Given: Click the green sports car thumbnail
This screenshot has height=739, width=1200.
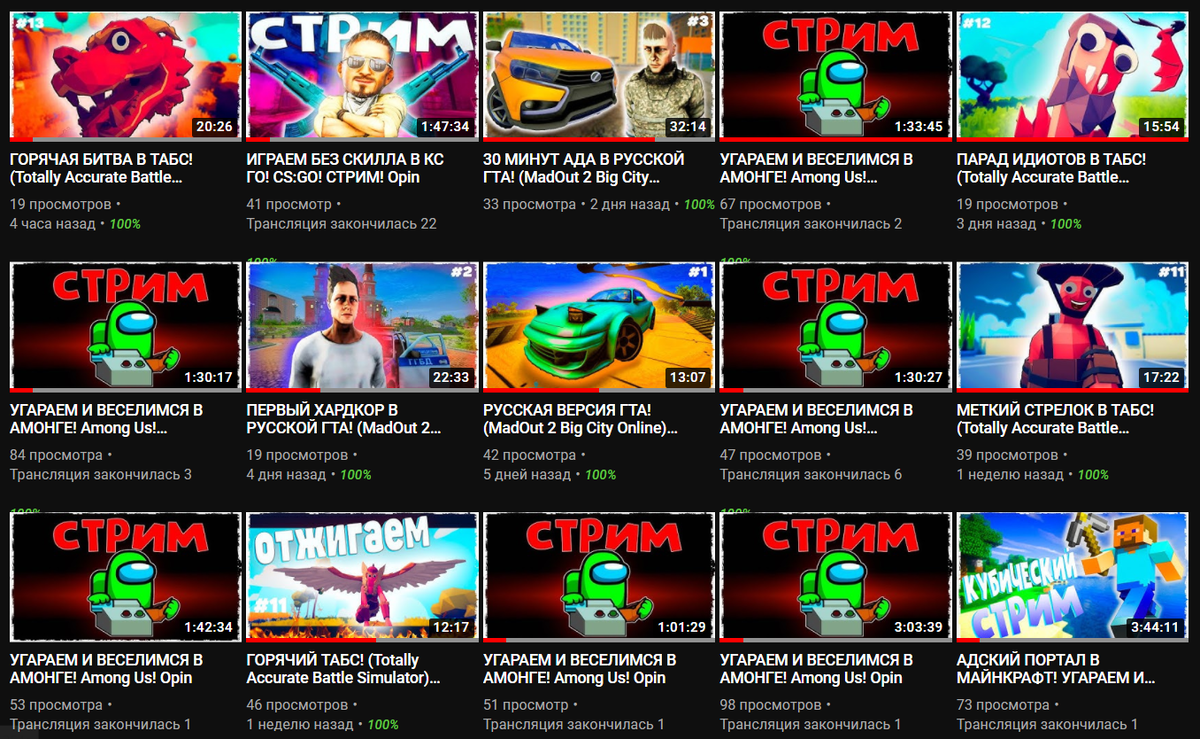Looking at the screenshot, I should pos(599,326).
